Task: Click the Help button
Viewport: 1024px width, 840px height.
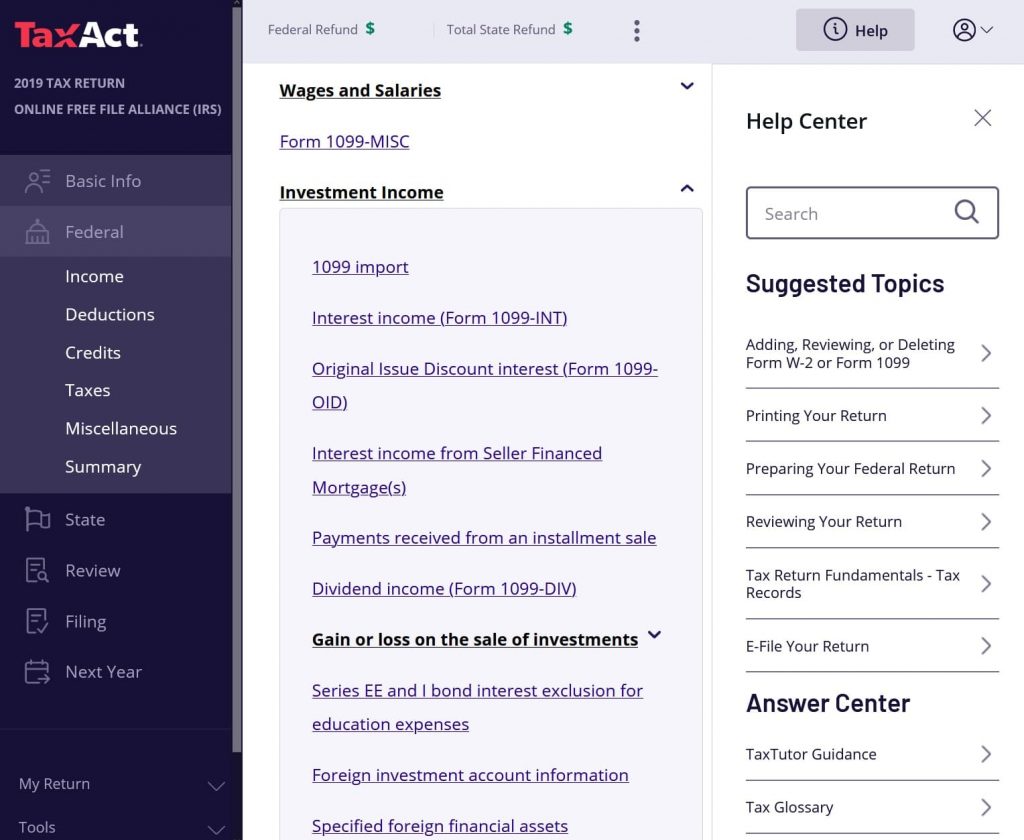Action: click(855, 30)
